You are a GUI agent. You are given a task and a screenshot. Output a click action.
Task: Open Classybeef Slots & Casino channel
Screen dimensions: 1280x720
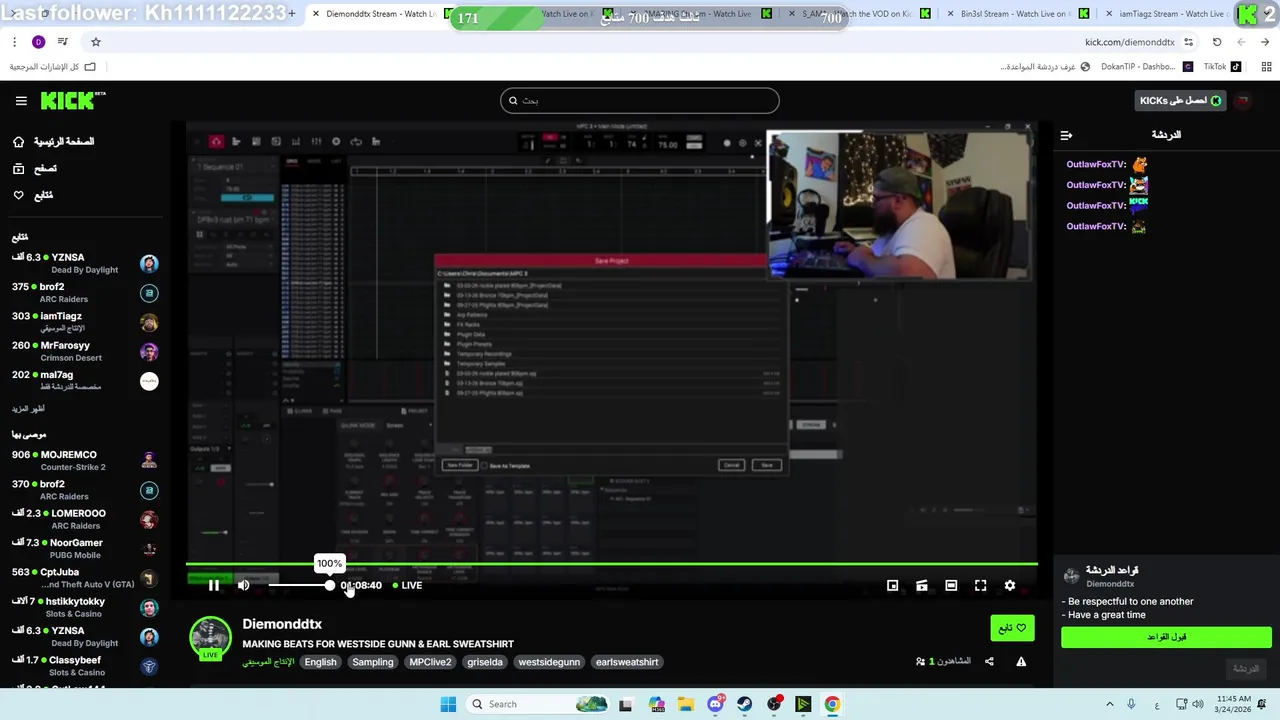(x=85, y=666)
